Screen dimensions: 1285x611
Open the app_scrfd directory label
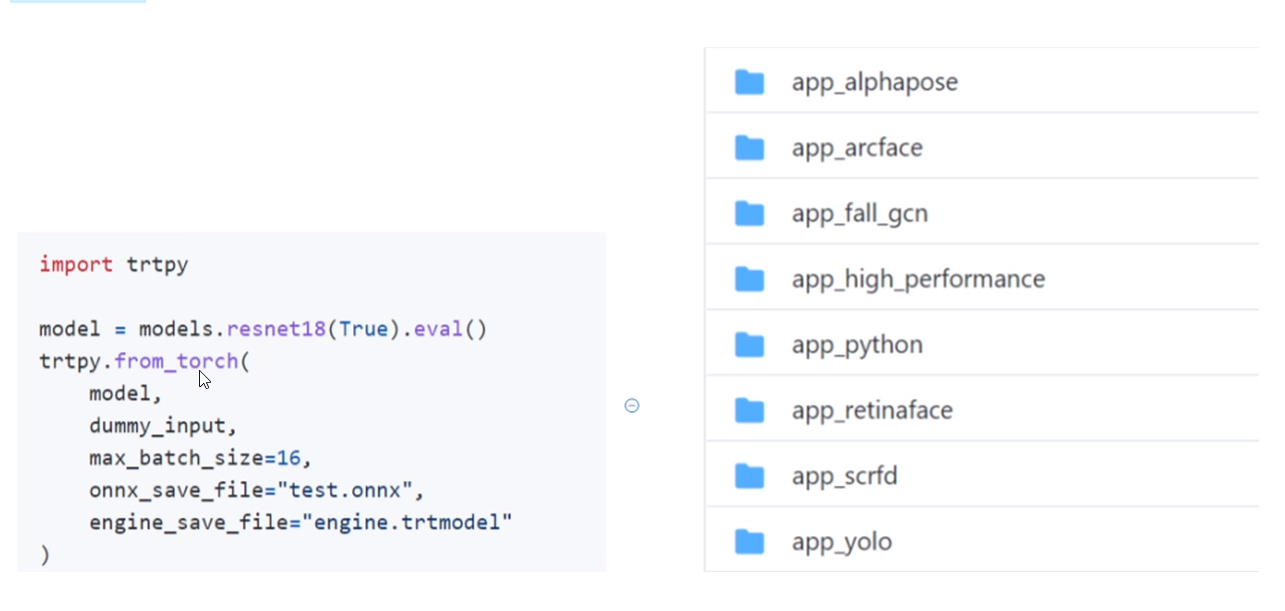pyautogui.click(x=844, y=476)
